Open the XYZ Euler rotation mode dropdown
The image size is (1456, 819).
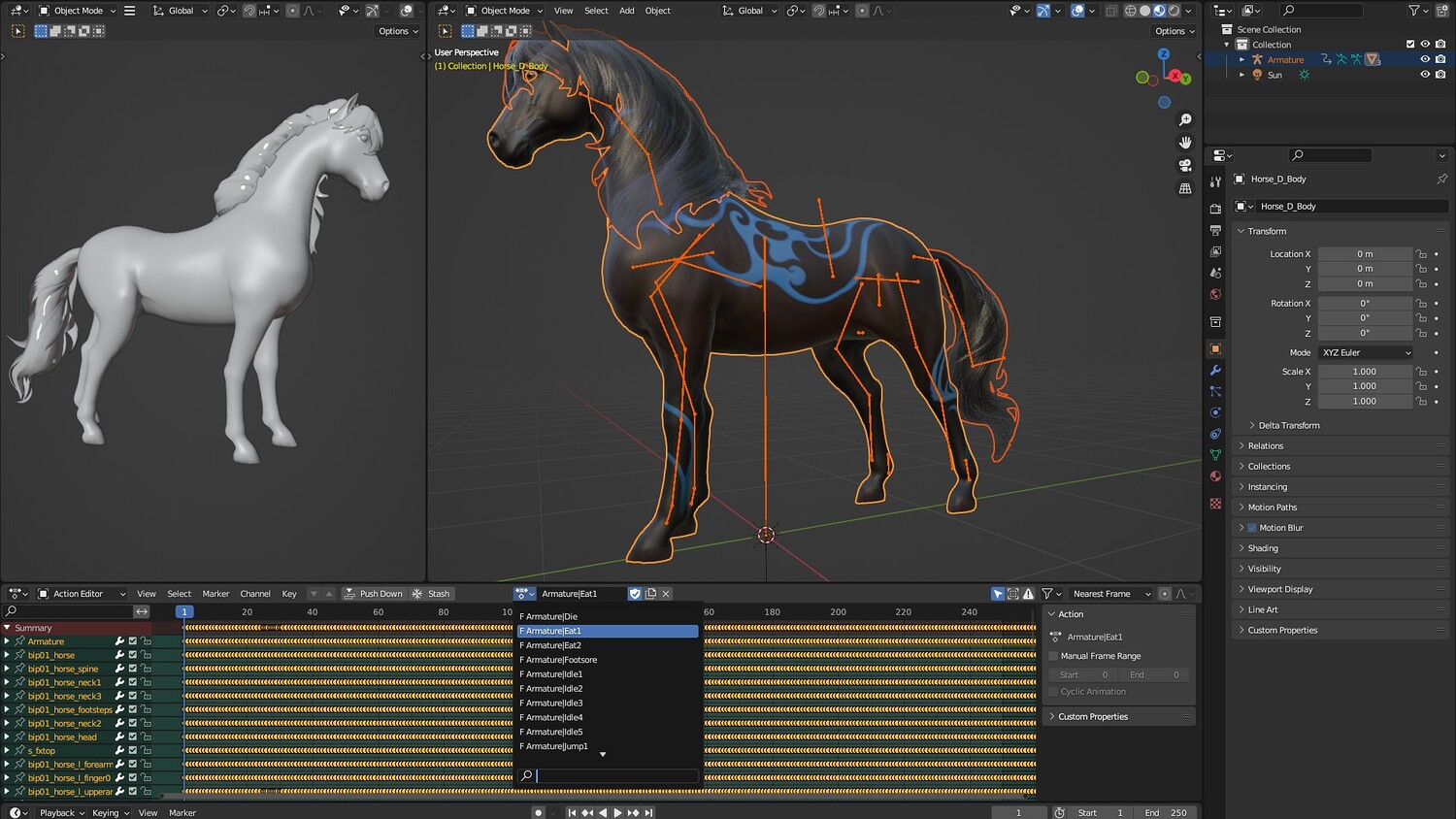(1365, 353)
